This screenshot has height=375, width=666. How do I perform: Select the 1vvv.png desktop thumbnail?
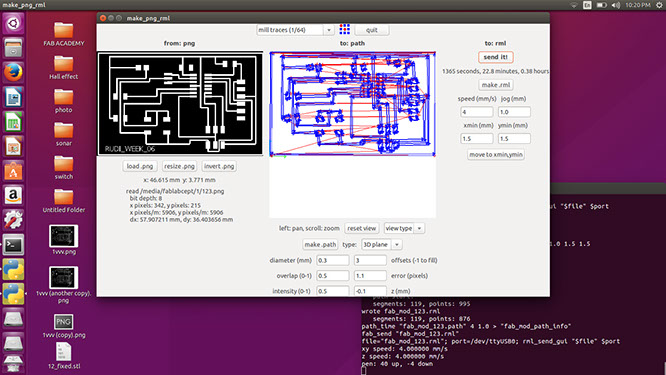click(64, 240)
